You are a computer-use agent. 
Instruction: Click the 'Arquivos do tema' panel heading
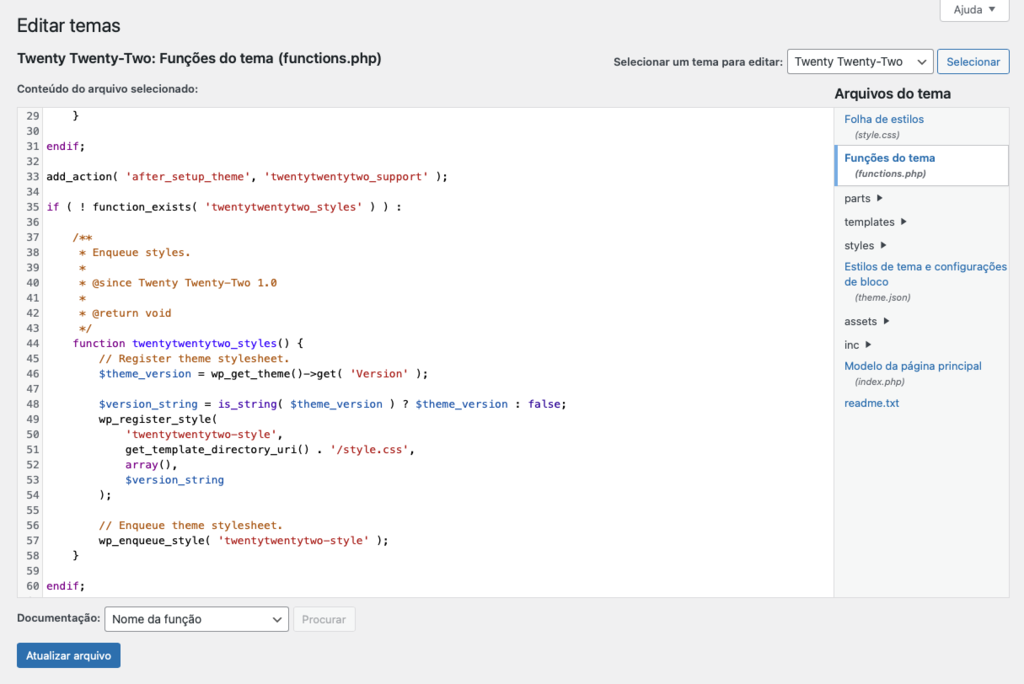click(x=895, y=93)
